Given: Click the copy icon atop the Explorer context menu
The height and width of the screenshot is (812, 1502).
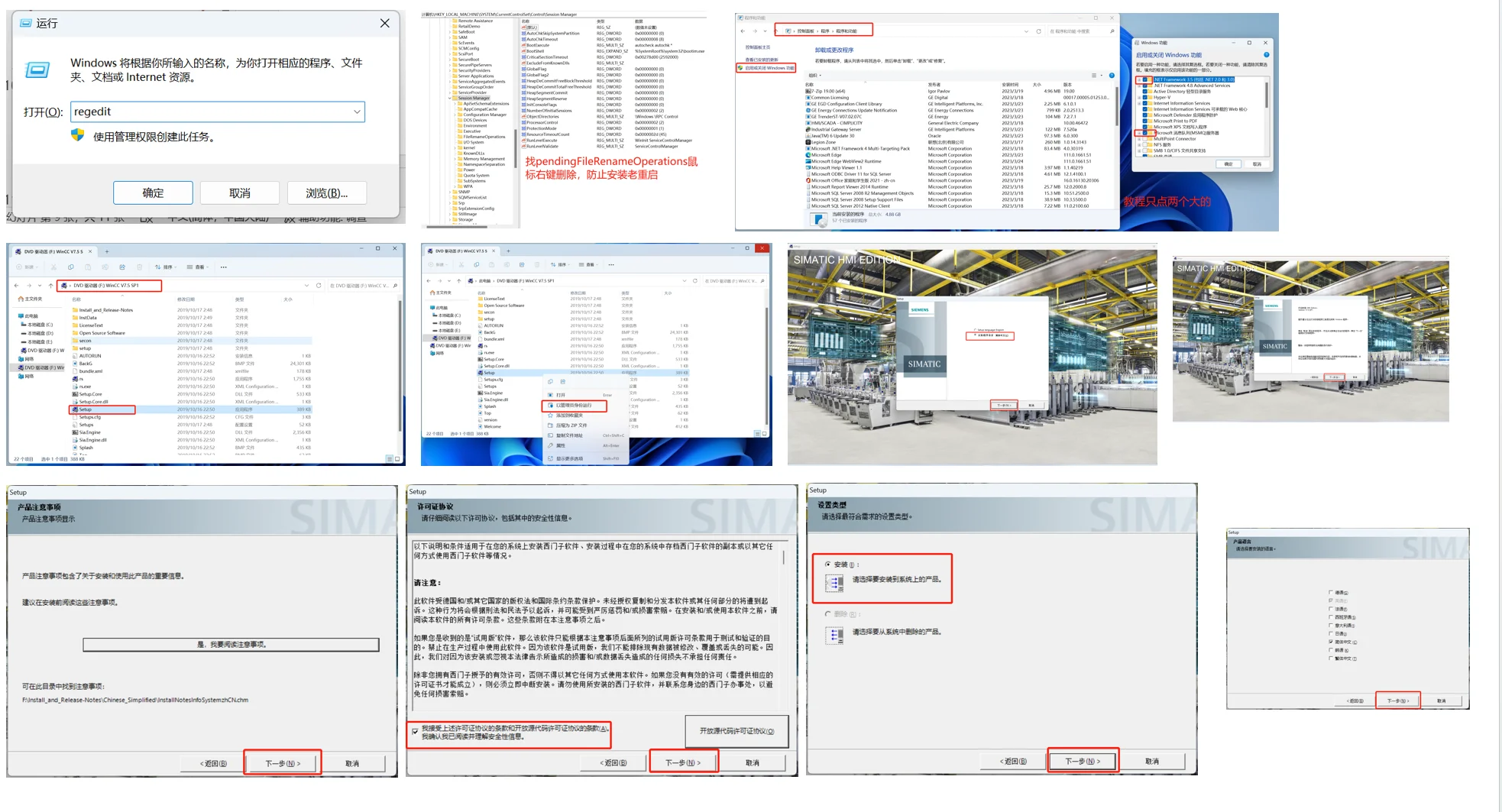Looking at the screenshot, I should click(551, 381).
